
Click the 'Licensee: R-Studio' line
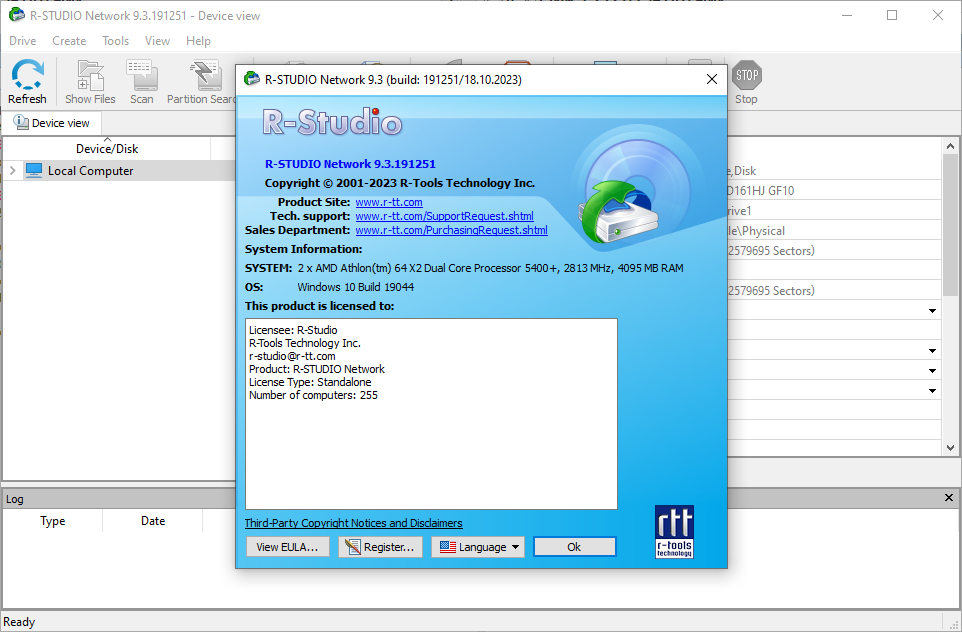click(293, 330)
